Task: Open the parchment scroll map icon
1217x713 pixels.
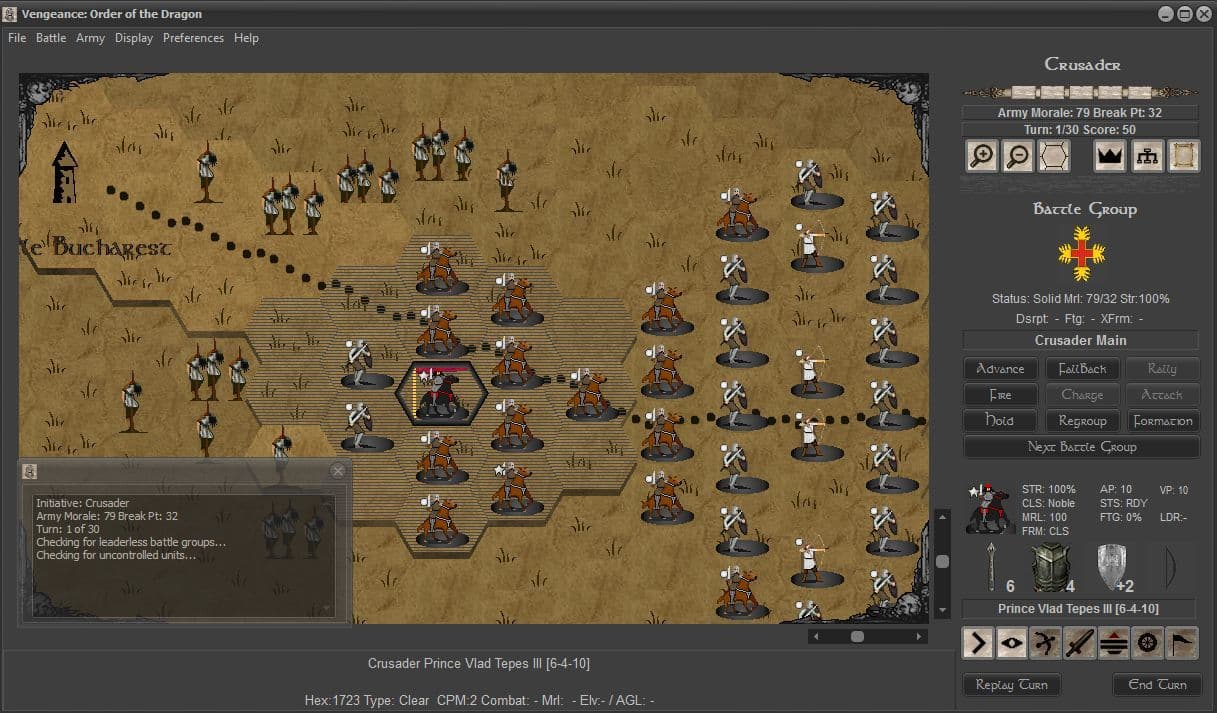Action: click(x=1184, y=157)
